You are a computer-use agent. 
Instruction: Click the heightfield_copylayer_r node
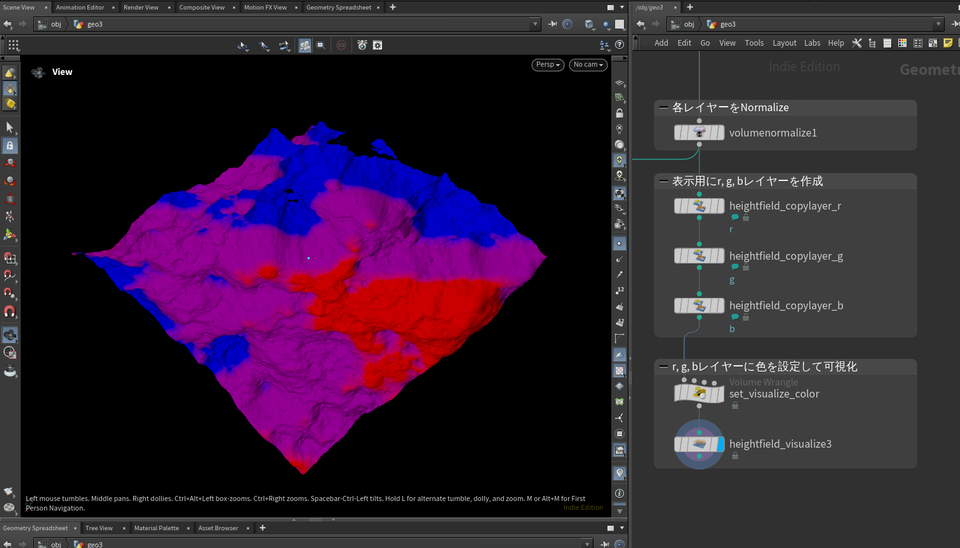[699, 206]
